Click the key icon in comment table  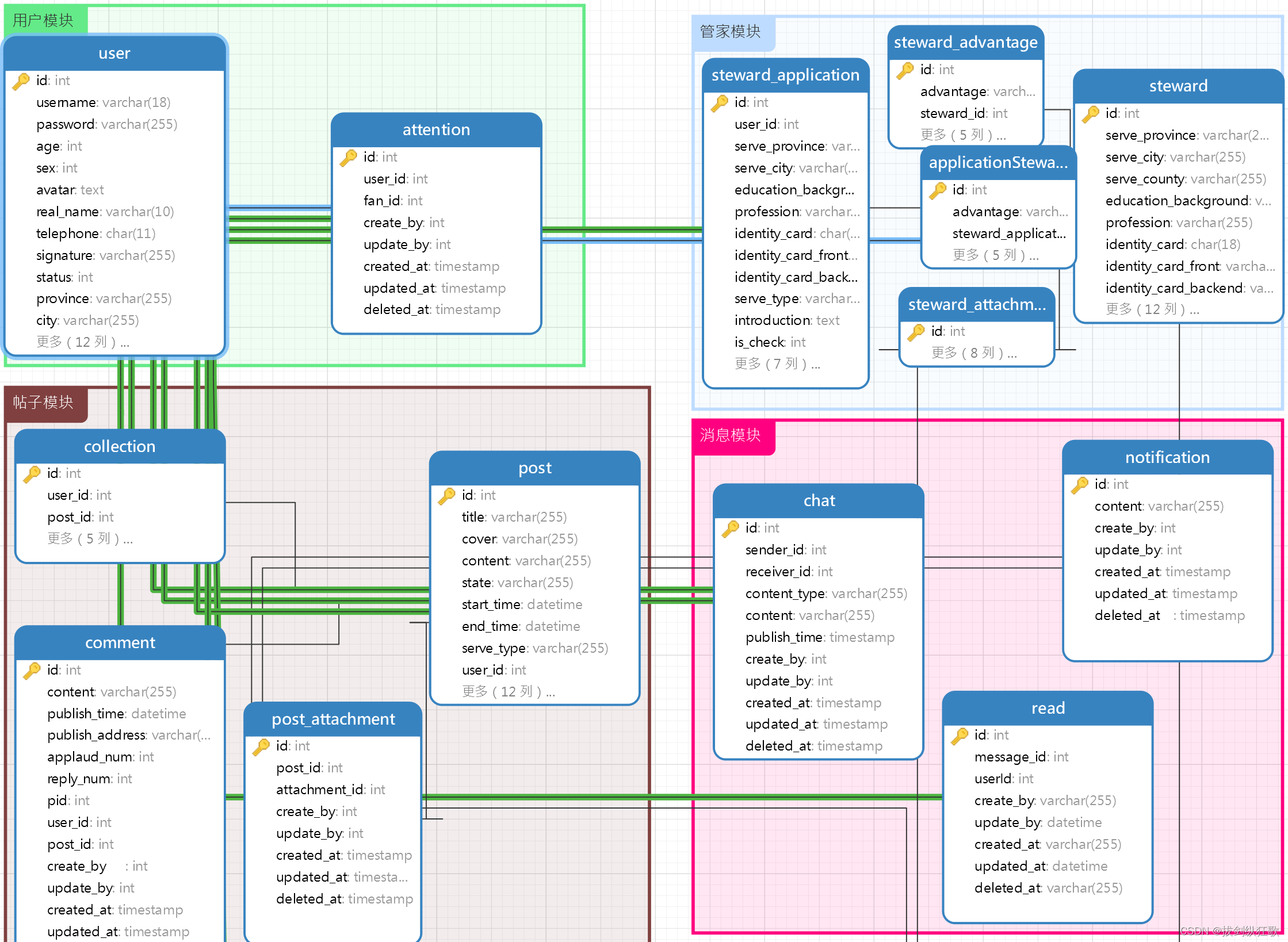tap(32, 671)
